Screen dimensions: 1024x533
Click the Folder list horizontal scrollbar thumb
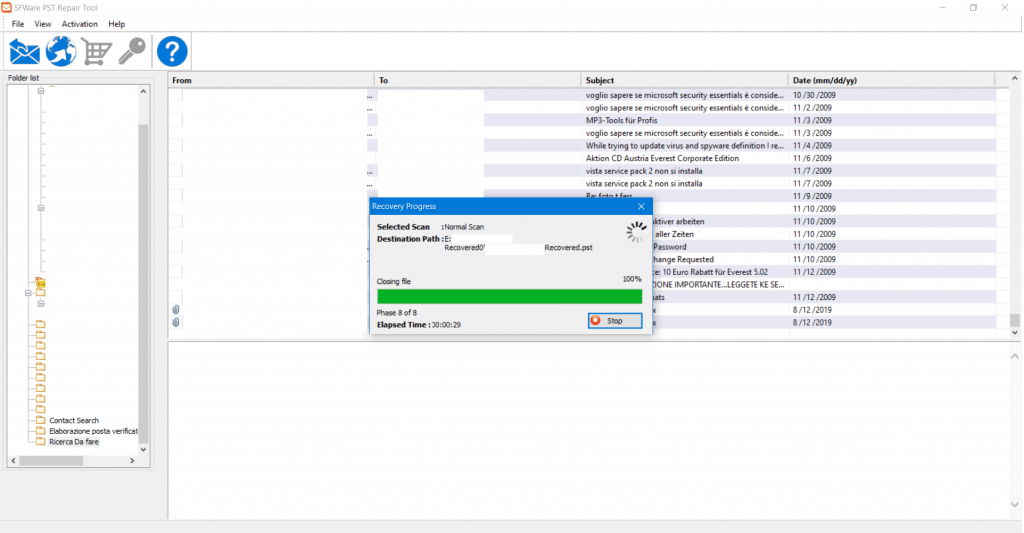51,460
